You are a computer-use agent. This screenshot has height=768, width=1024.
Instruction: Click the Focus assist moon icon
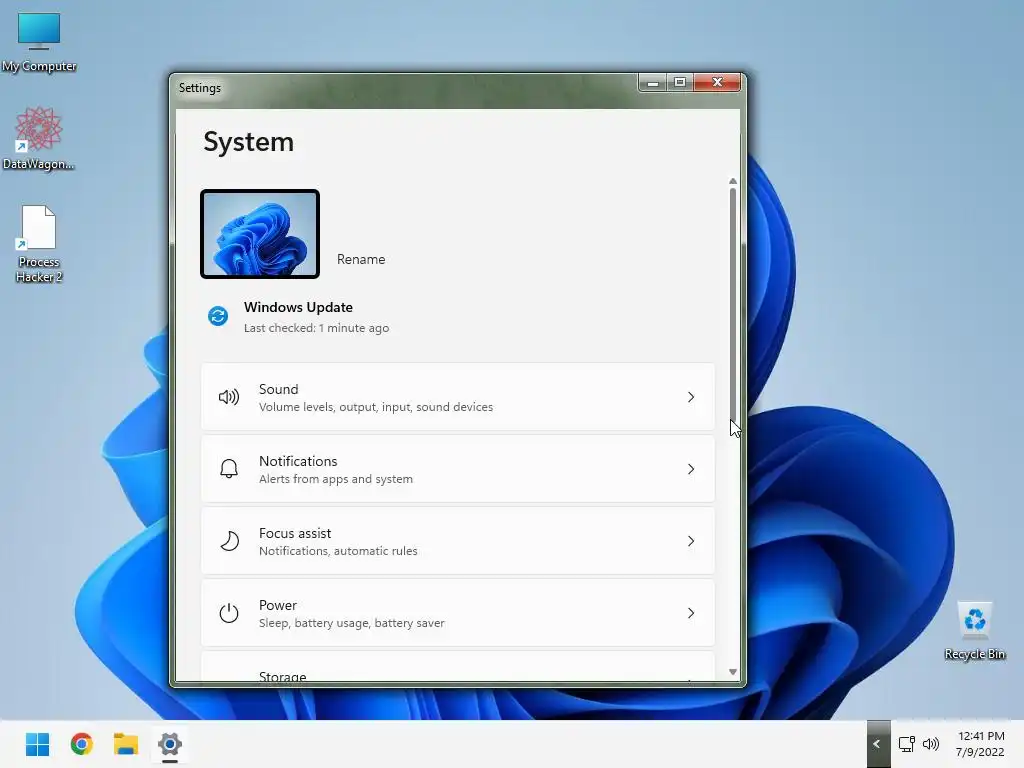229,541
